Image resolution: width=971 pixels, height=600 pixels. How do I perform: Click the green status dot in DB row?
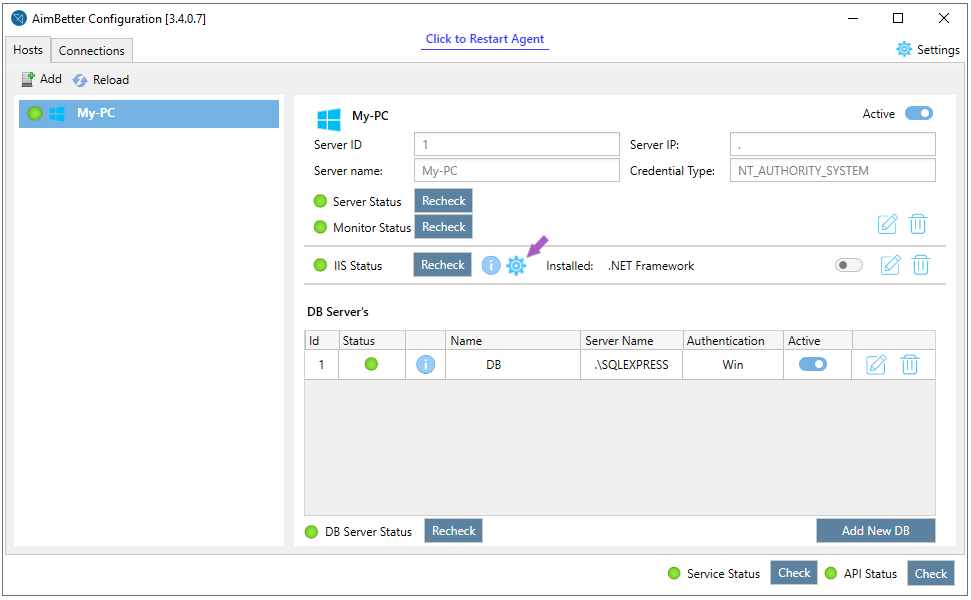(371, 364)
